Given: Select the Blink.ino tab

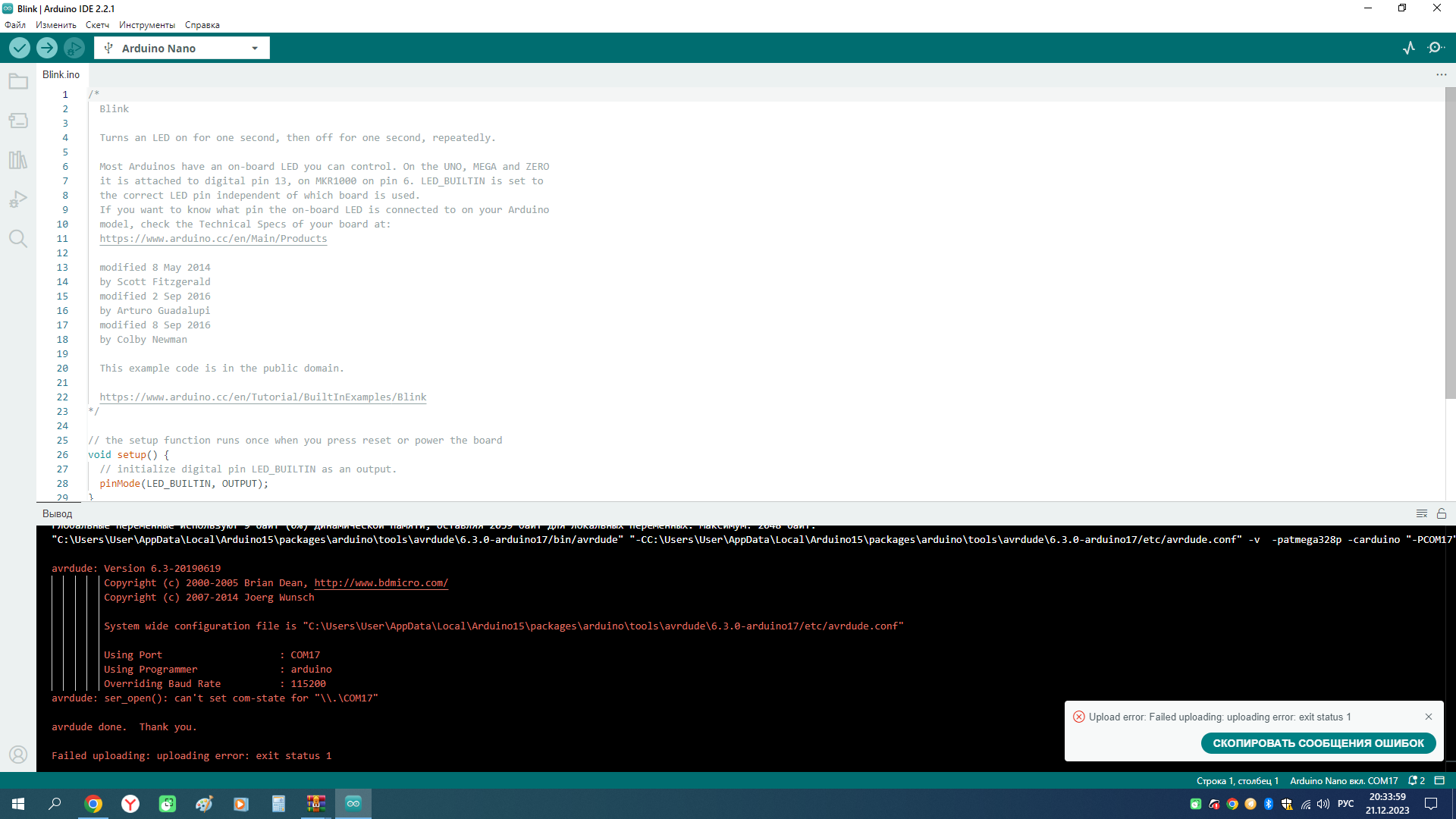Looking at the screenshot, I should (x=61, y=74).
